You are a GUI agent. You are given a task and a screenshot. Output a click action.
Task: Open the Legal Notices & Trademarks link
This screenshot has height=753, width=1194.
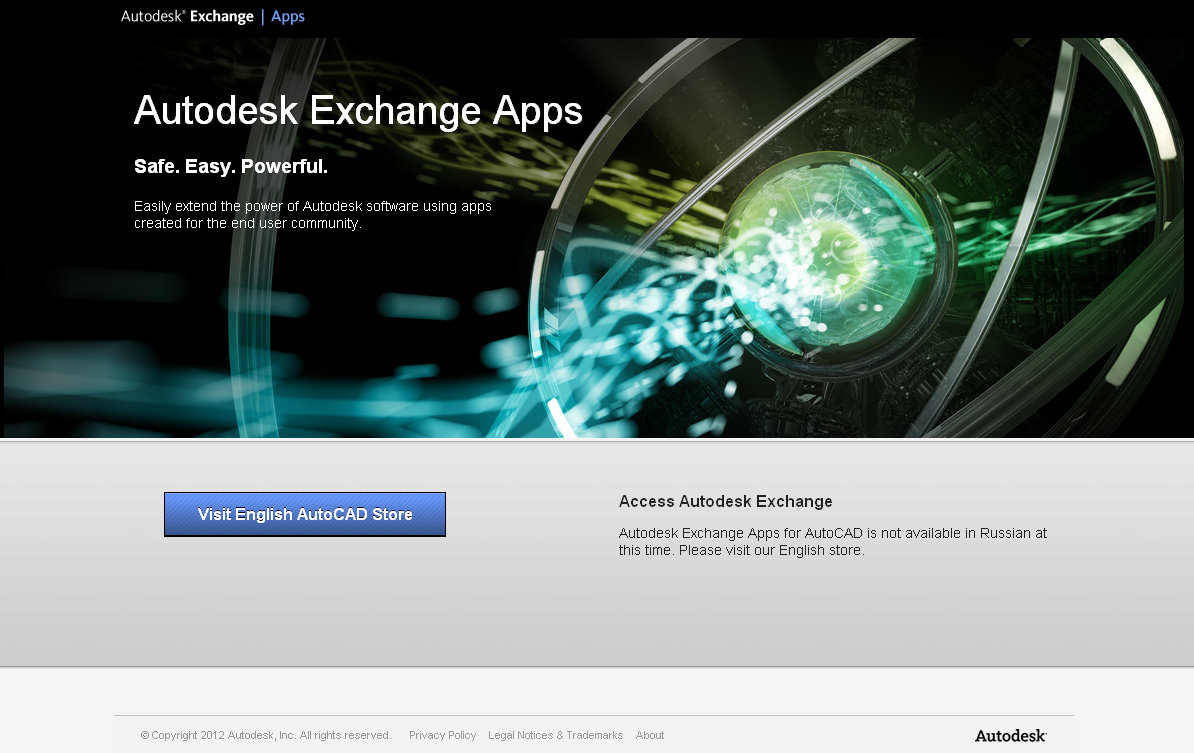tap(556, 735)
